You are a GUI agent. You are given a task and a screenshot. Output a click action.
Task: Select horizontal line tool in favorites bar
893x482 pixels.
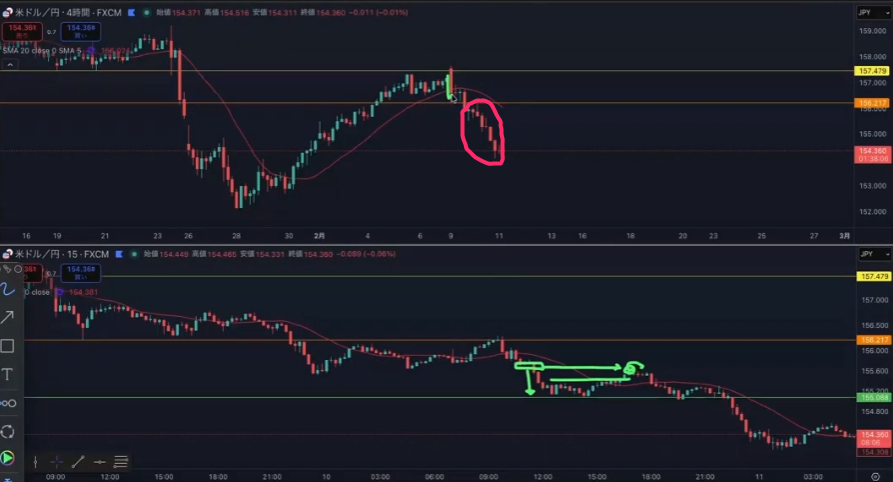(x=100, y=462)
